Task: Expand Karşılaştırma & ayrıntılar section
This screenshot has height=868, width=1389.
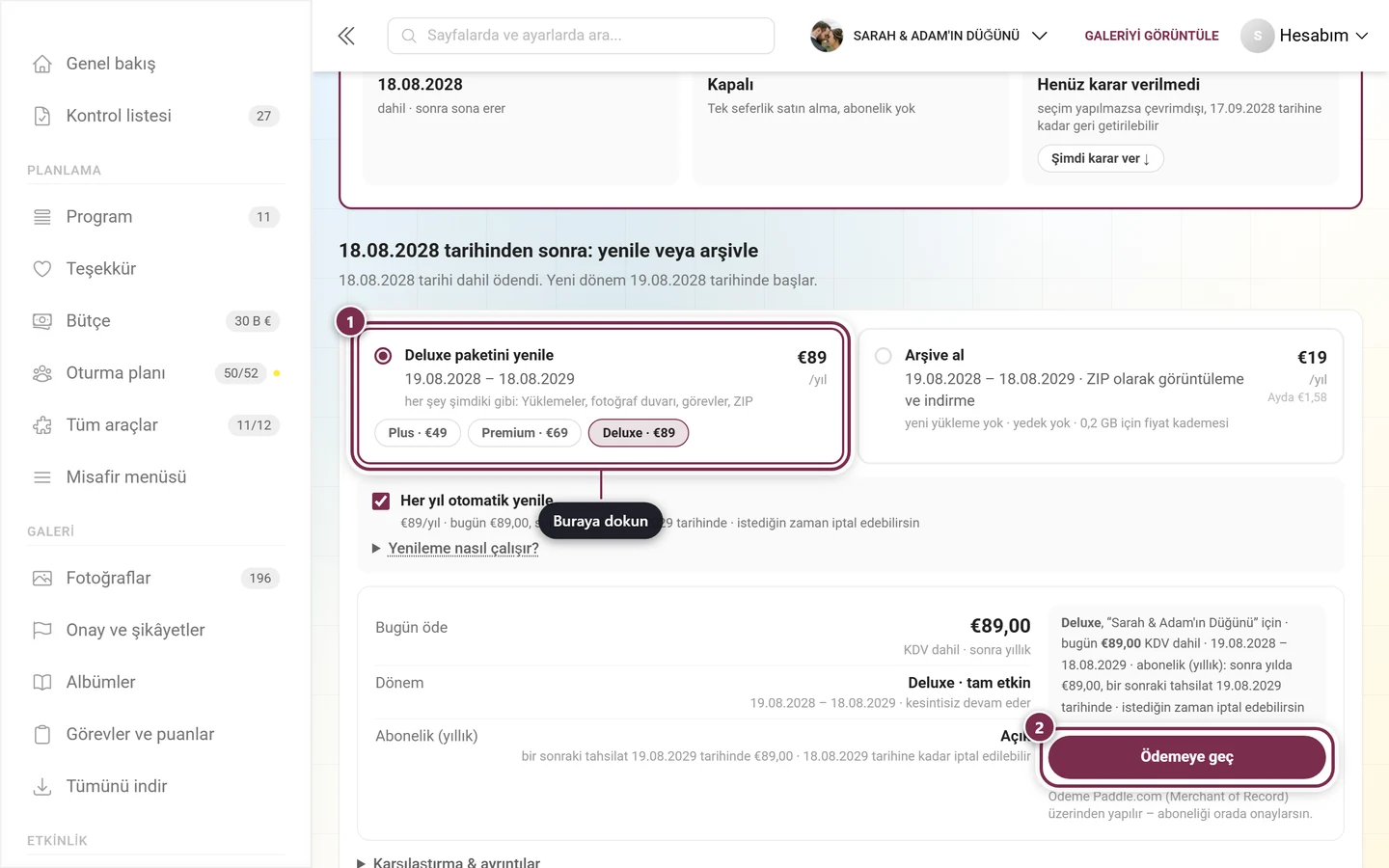Action: (449, 862)
